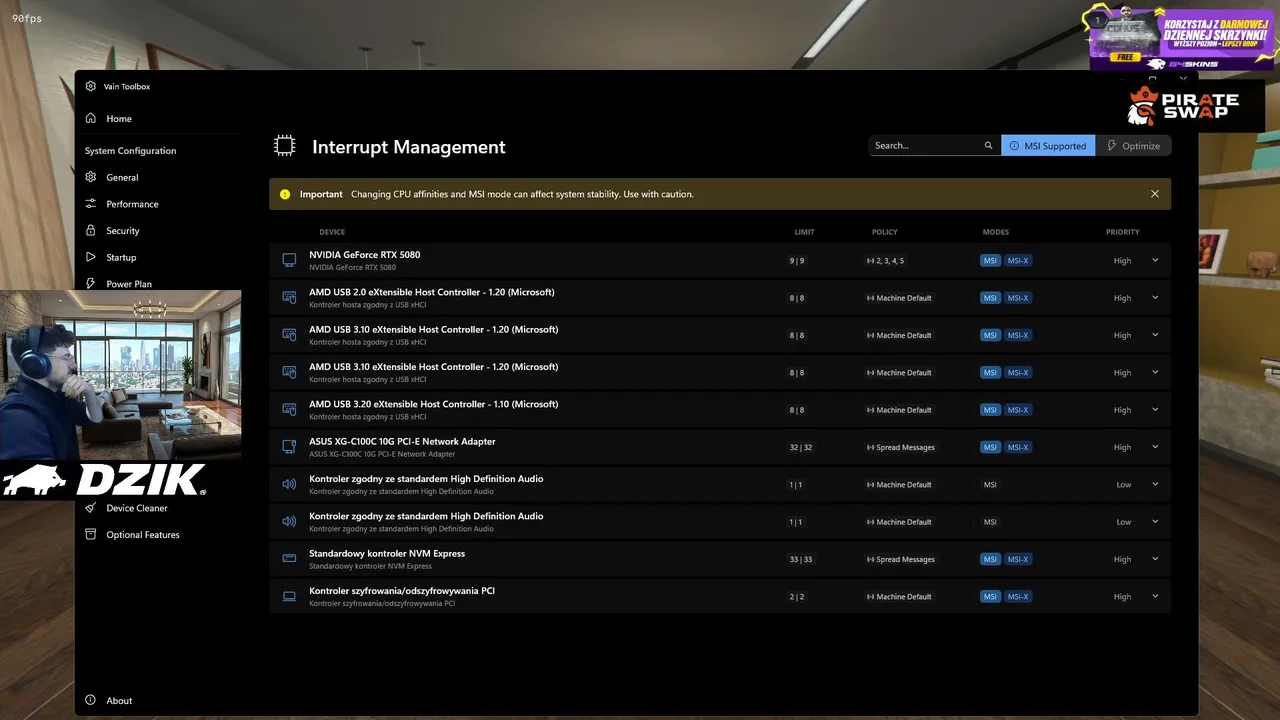Click 'Spread Messages' policy for ASUS adapter
Viewport: 1280px width, 720px height.
point(900,448)
